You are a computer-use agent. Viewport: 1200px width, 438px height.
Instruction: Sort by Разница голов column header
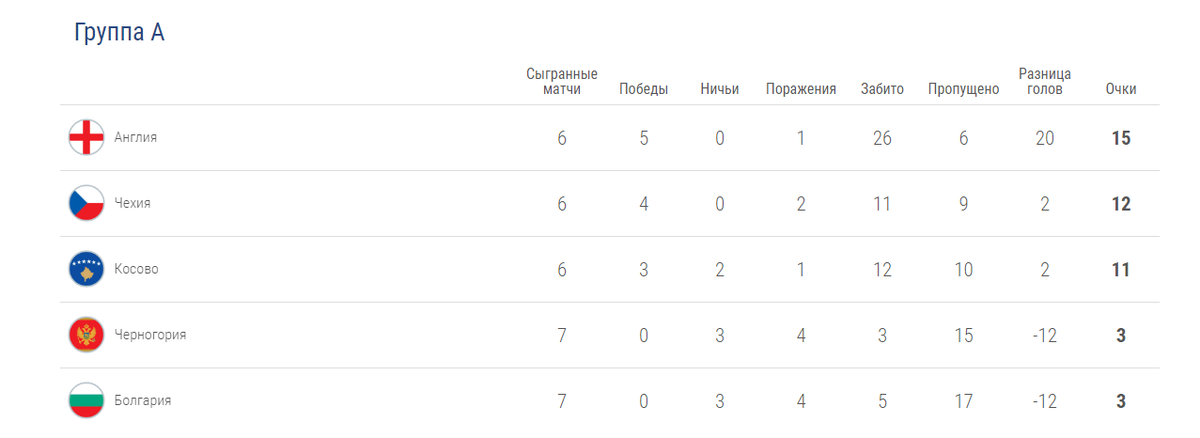(x=1045, y=81)
